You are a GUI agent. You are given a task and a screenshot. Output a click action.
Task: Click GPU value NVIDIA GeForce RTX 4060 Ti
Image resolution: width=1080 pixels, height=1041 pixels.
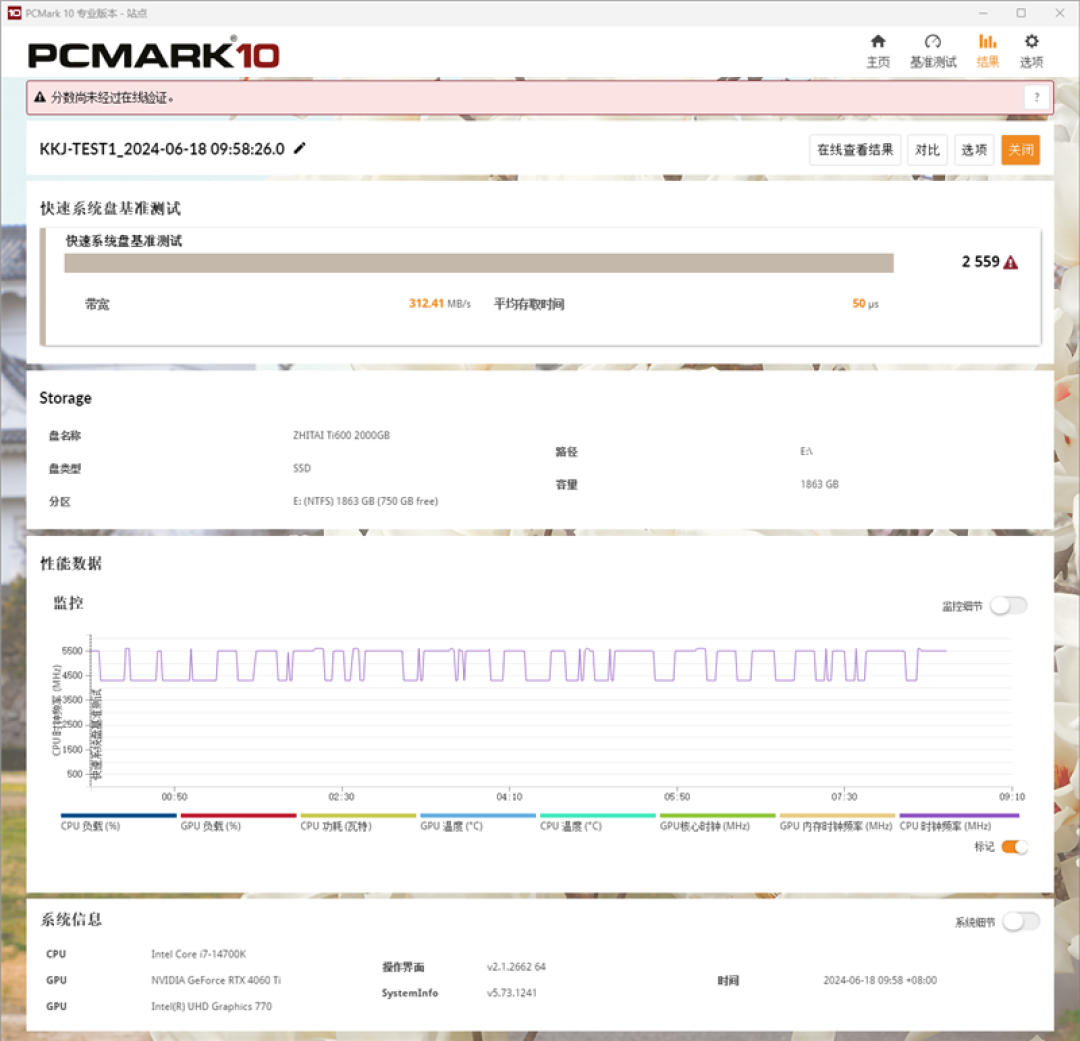click(x=216, y=980)
